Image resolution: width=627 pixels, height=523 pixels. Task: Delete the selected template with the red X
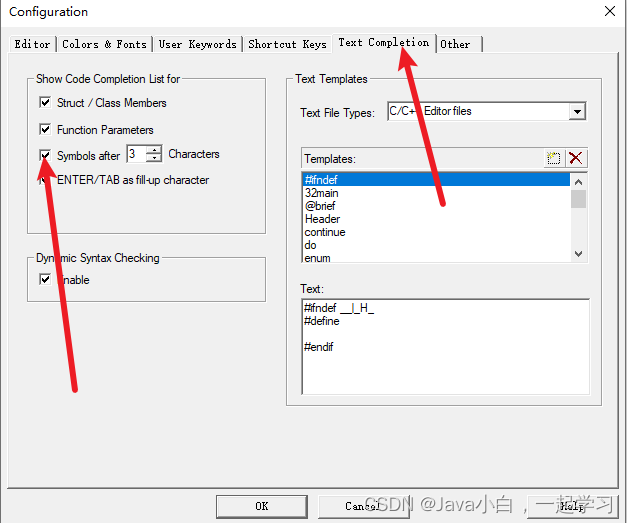pos(576,158)
